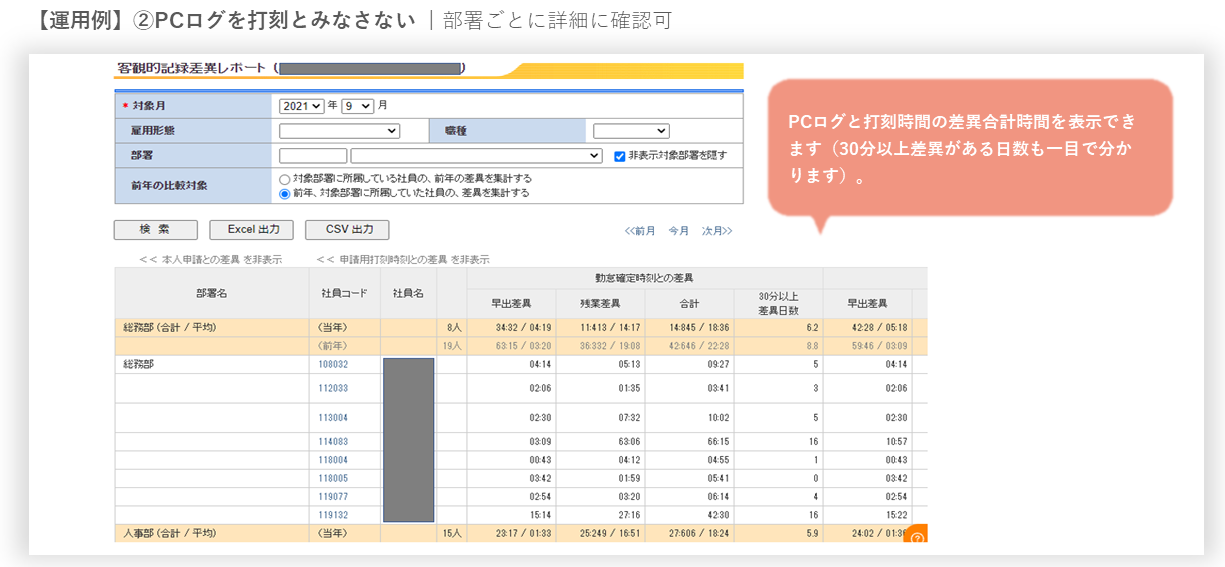This screenshot has height=567, width=1225.
Task: Click the 検索 button
Action: (155, 229)
